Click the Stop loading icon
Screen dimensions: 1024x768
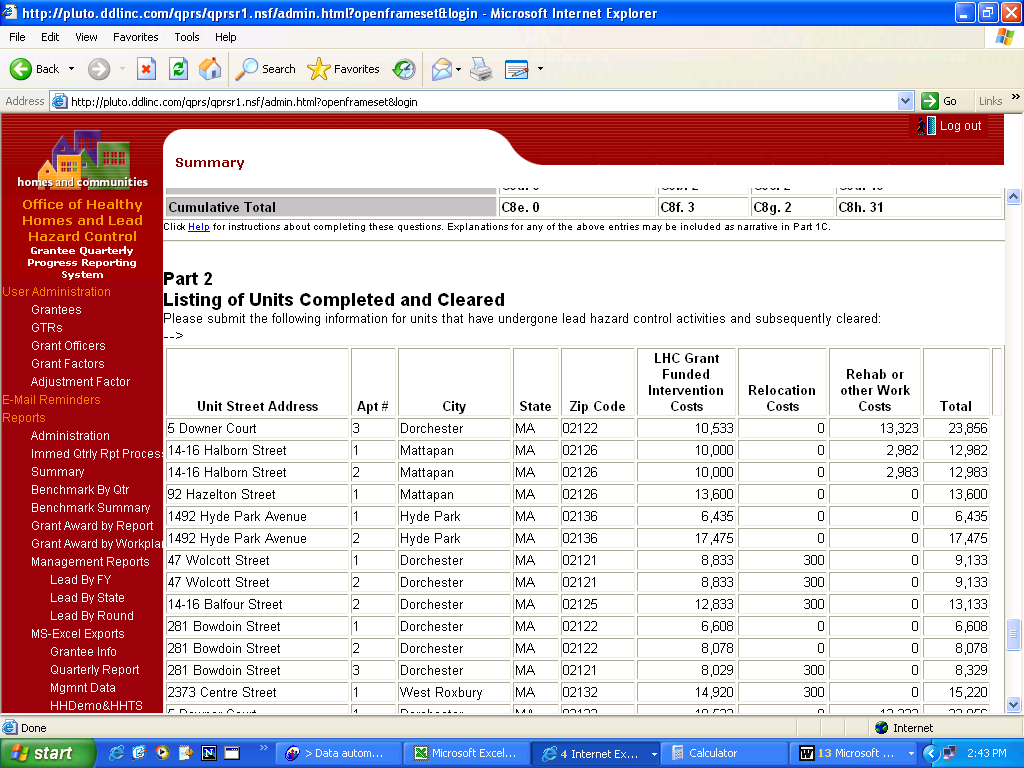click(x=146, y=69)
